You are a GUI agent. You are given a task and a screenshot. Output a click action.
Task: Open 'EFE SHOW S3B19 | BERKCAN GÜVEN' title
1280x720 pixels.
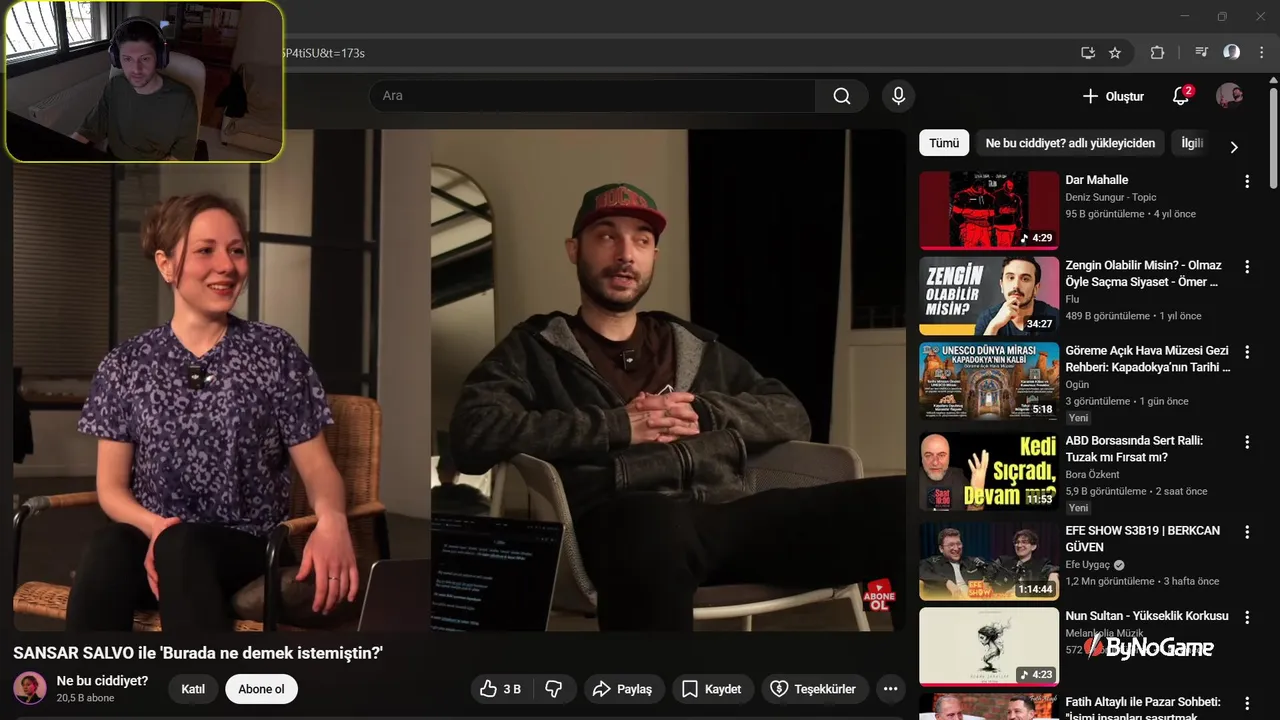click(1142, 539)
